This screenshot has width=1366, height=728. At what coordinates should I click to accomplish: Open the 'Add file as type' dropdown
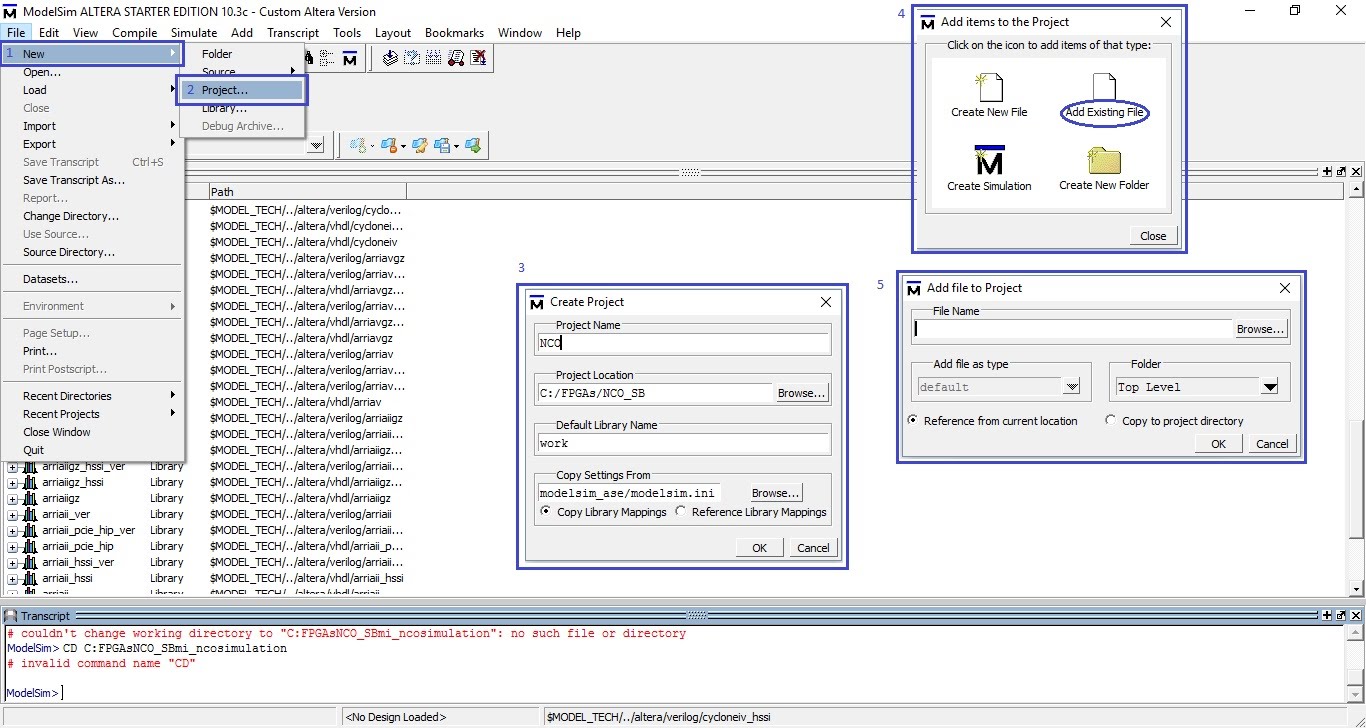click(x=1072, y=387)
